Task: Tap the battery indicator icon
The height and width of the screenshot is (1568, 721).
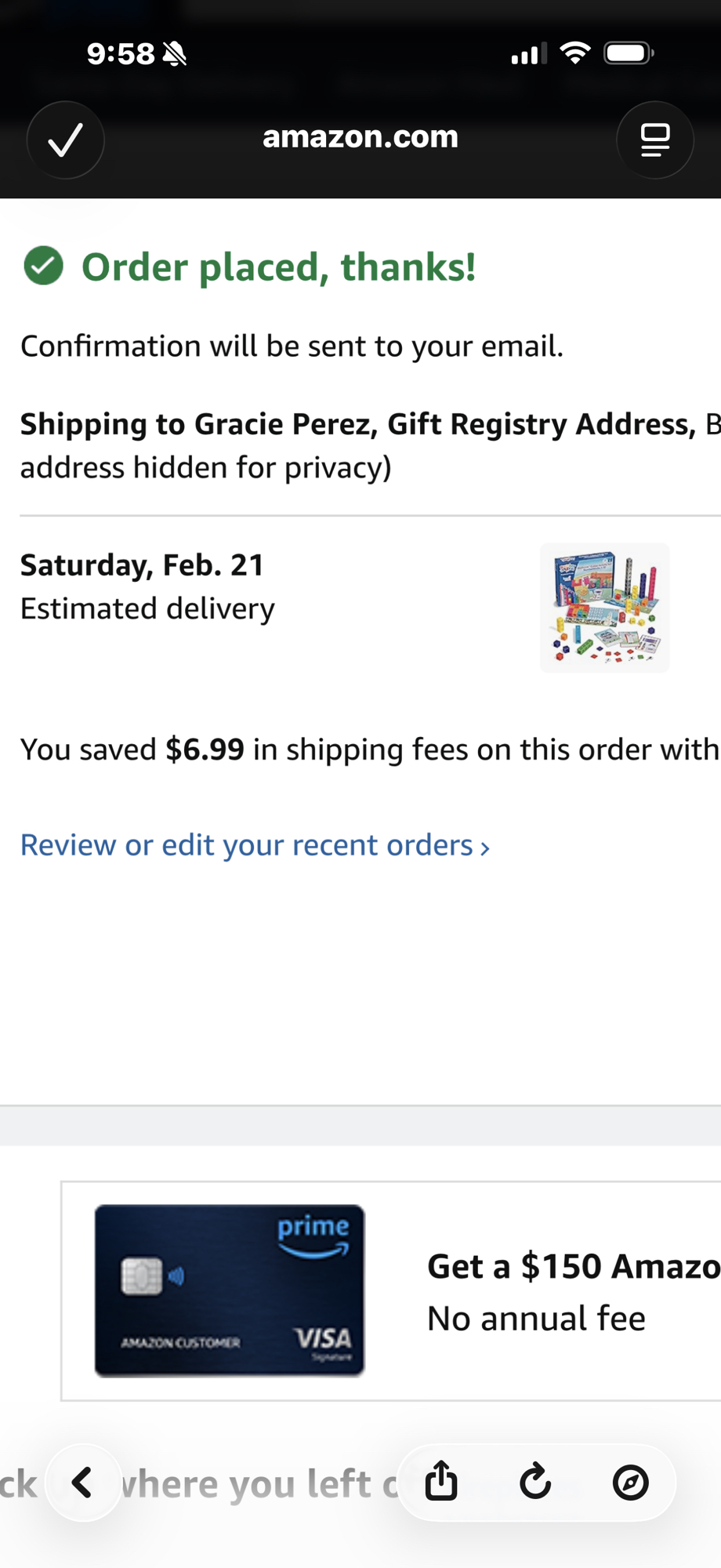Action: [629, 53]
